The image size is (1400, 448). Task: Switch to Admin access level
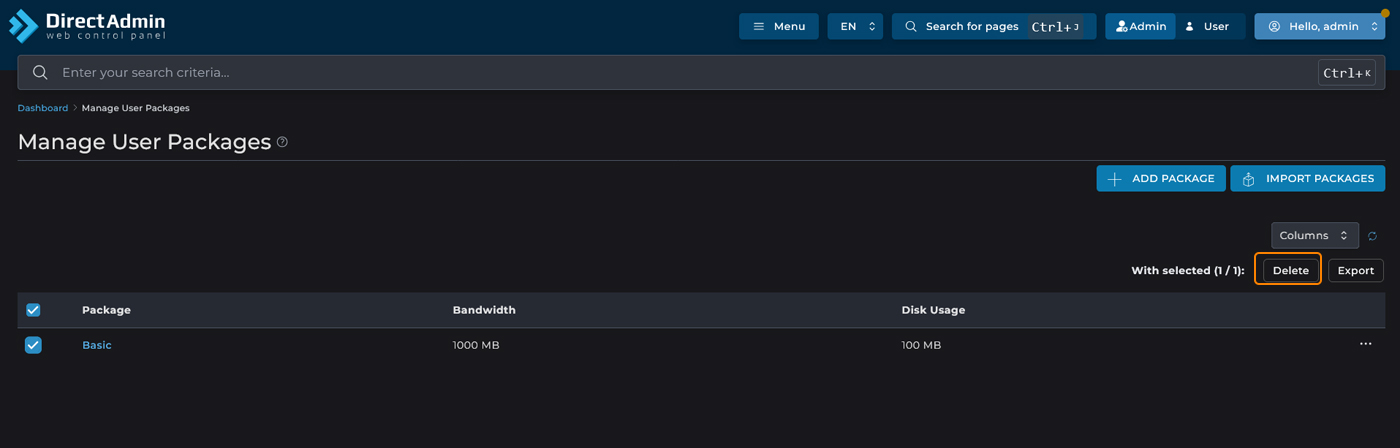(x=1140, y=27)
